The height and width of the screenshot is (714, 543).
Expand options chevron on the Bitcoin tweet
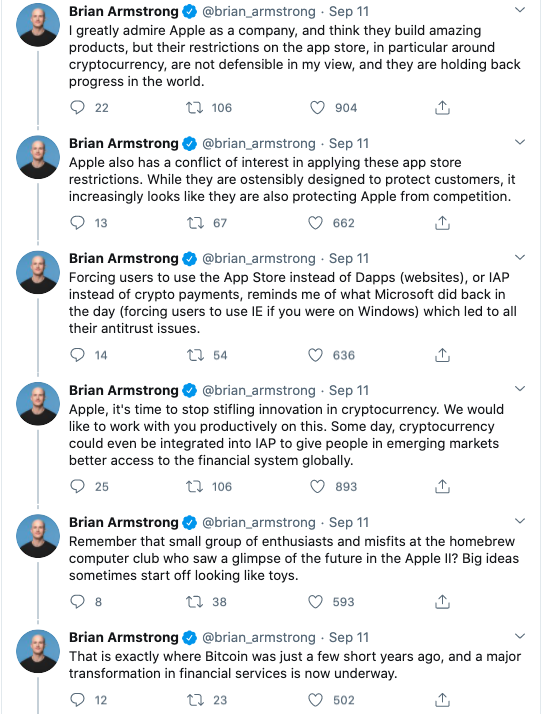pyautogui.click(x=520, y=636)
